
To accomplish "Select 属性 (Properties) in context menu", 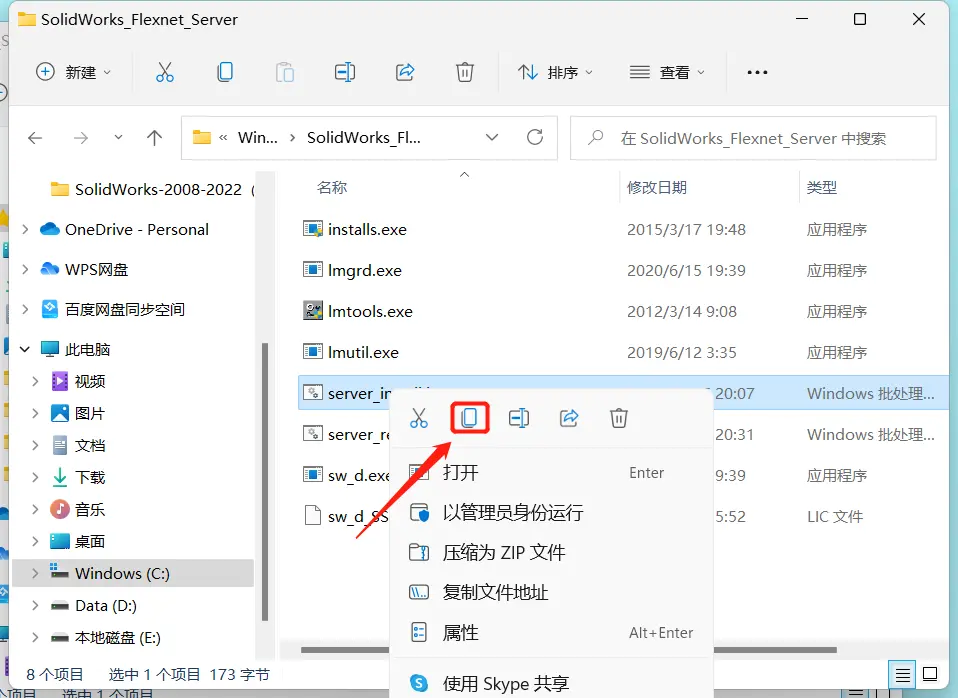I will click(x=551, y=633).
